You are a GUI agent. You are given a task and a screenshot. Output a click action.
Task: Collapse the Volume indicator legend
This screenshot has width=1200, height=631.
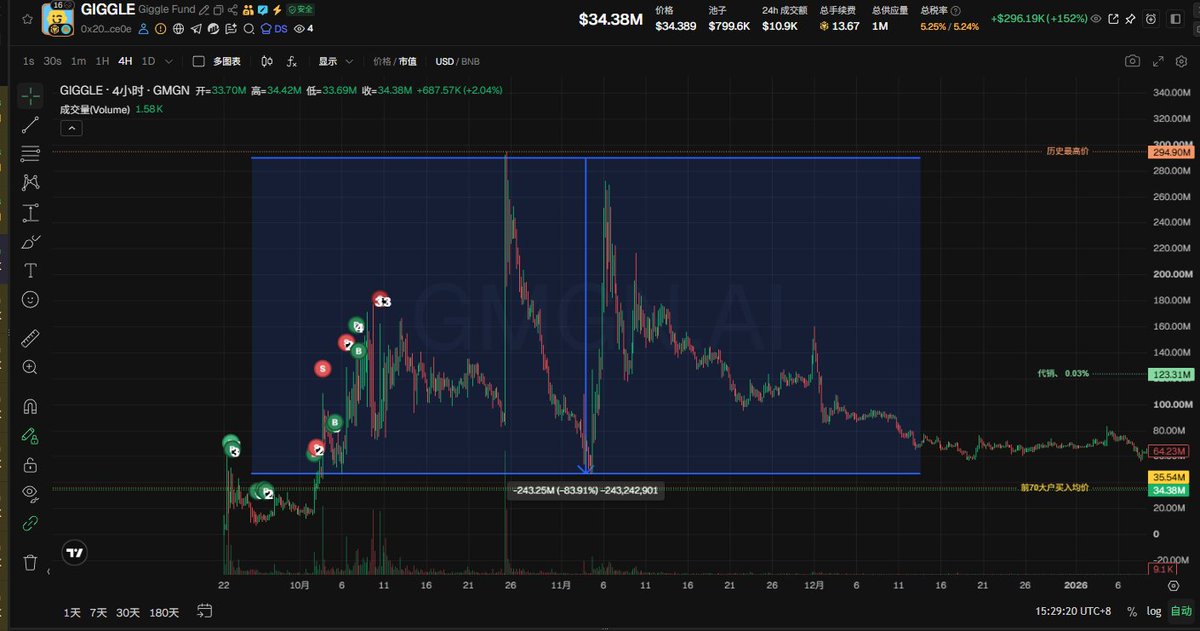[70, 128]
